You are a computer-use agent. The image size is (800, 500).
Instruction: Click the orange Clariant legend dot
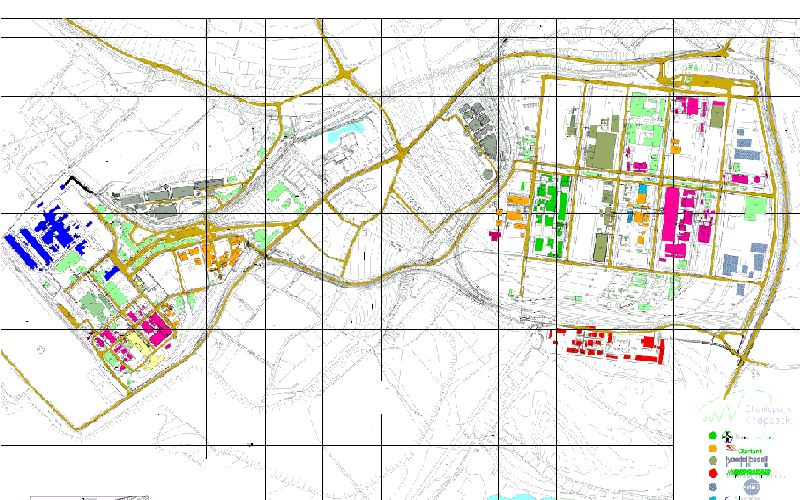pos(713,448)
